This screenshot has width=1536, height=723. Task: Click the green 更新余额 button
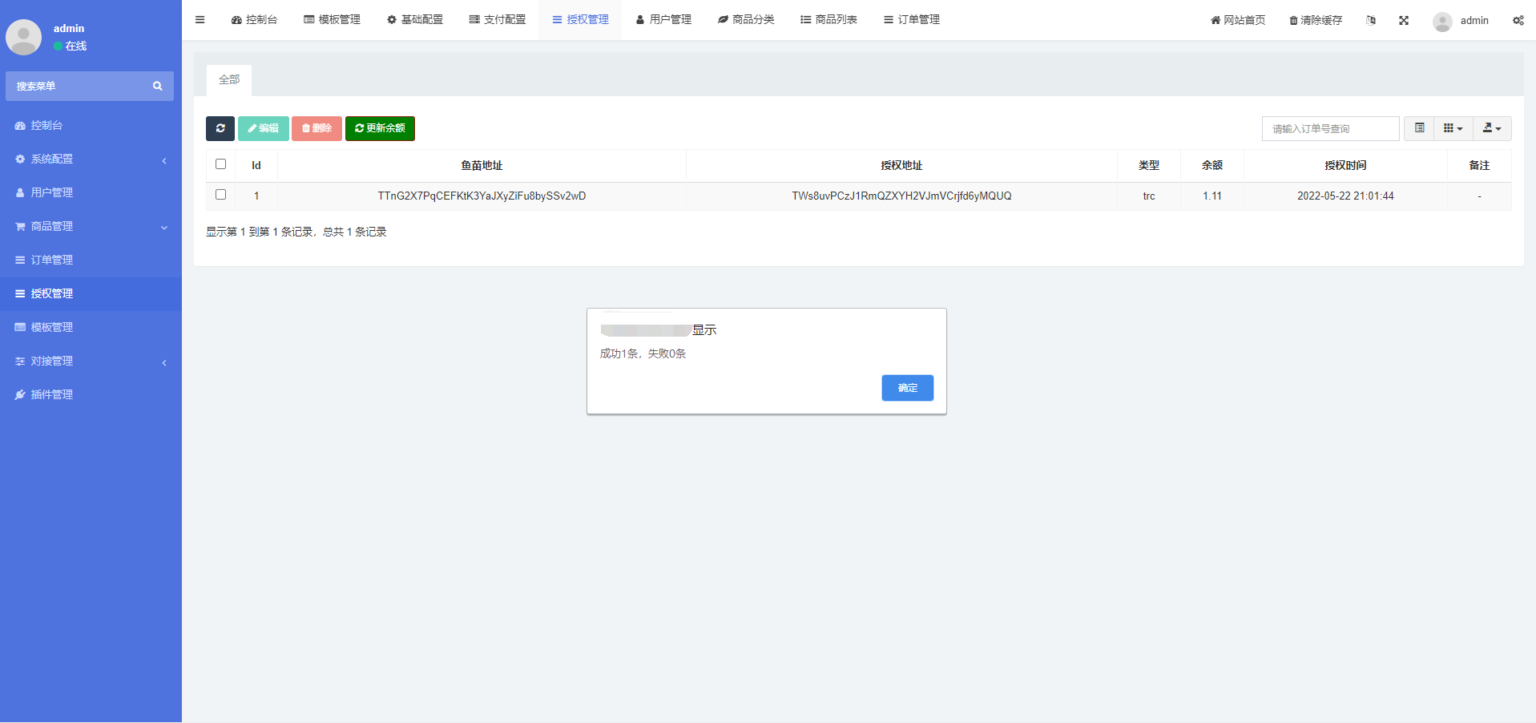tap(380, 128)
